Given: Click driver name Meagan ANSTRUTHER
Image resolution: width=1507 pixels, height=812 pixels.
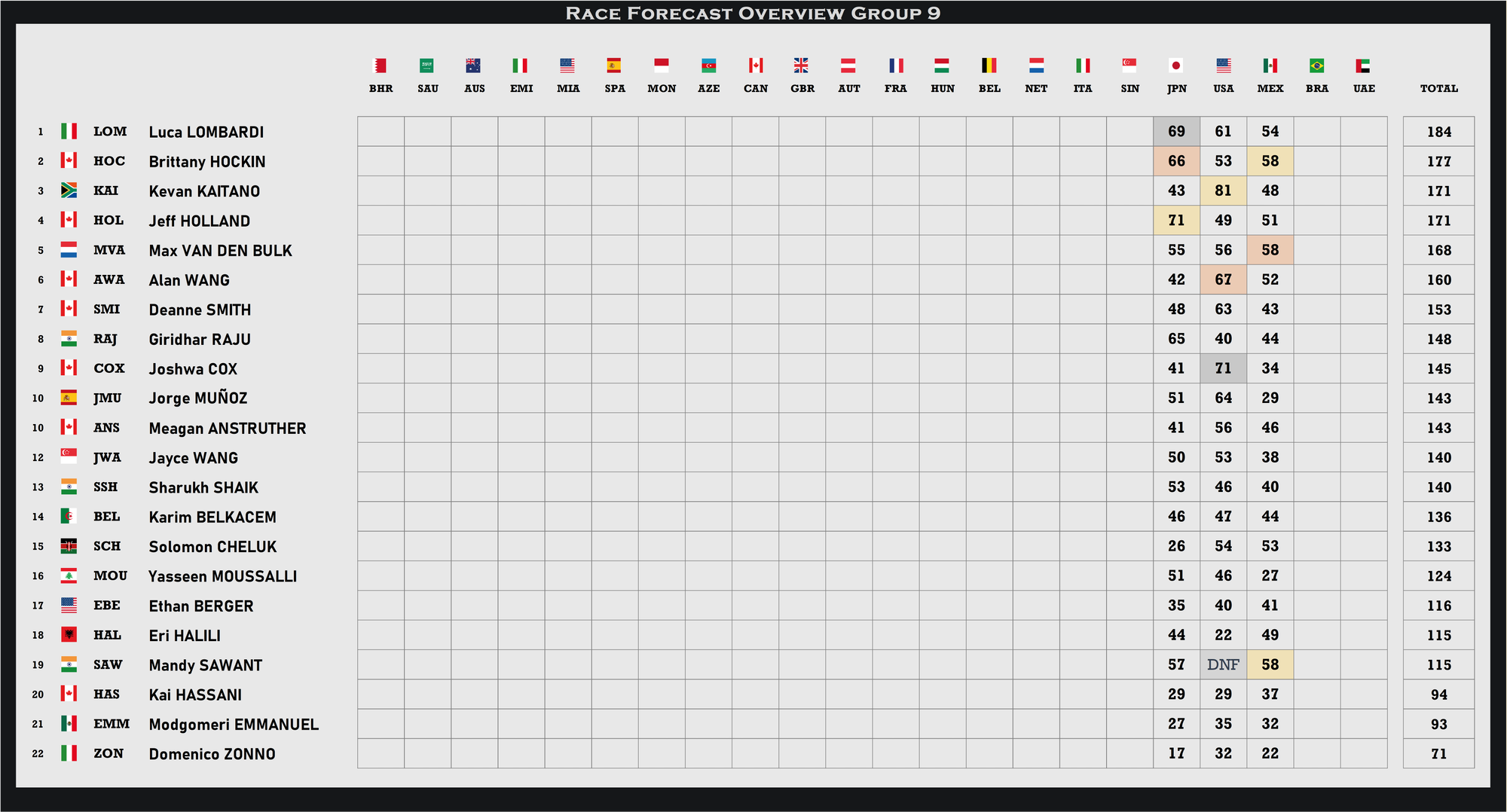Looking at the screenshot, I should coord(227,429).
